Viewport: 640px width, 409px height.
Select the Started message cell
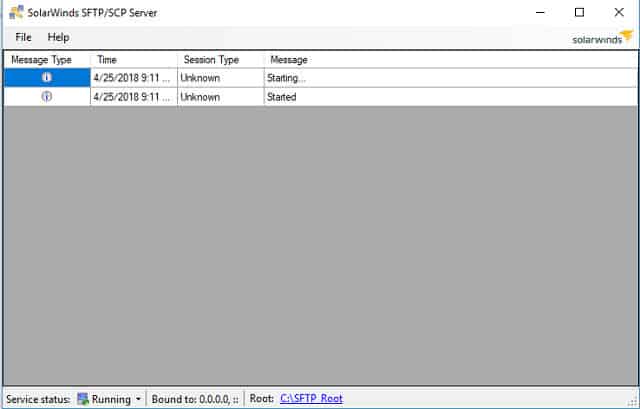point(451,97)
